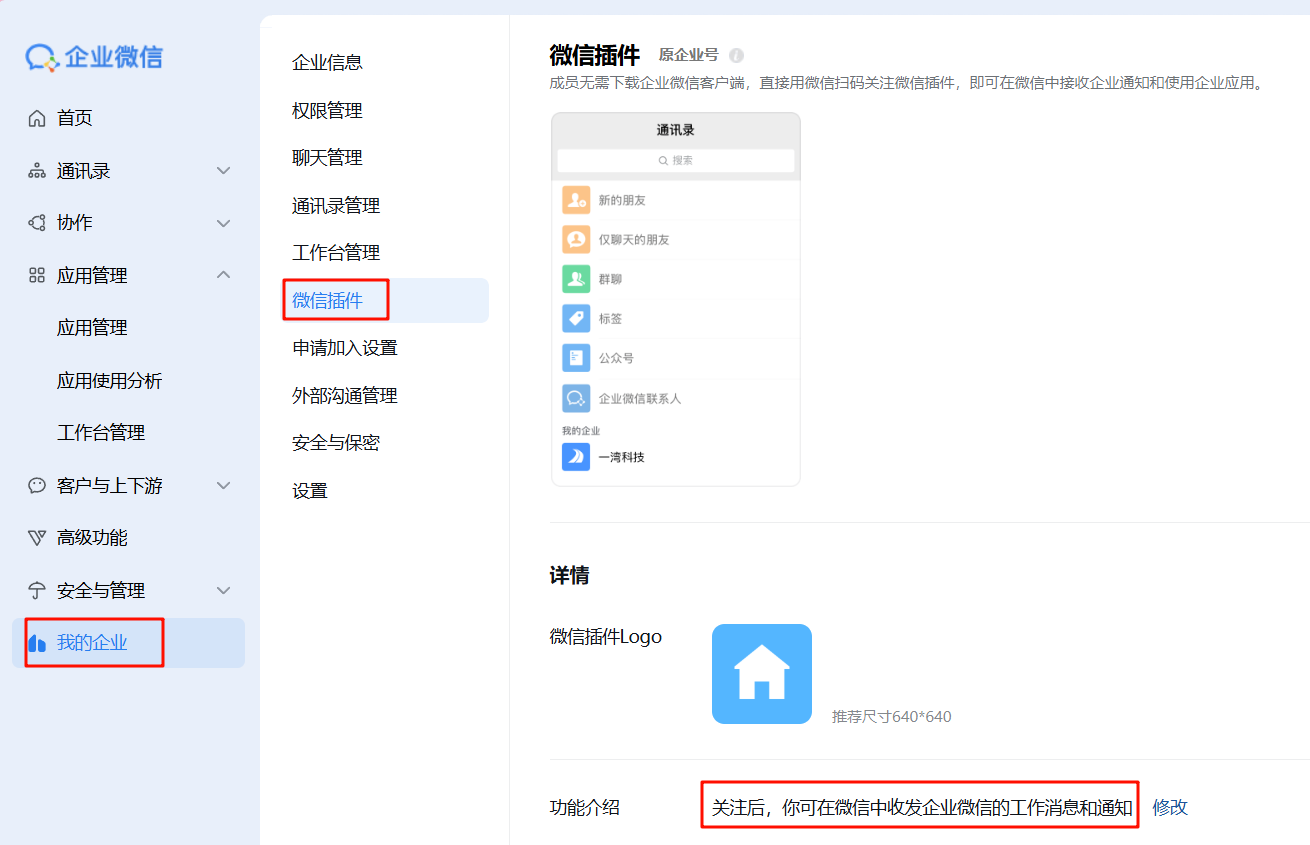The height and width of the screenshot is (845, 1310).
Task: Click the 高级功能 triangle icon
Action: tap(37, 538)
